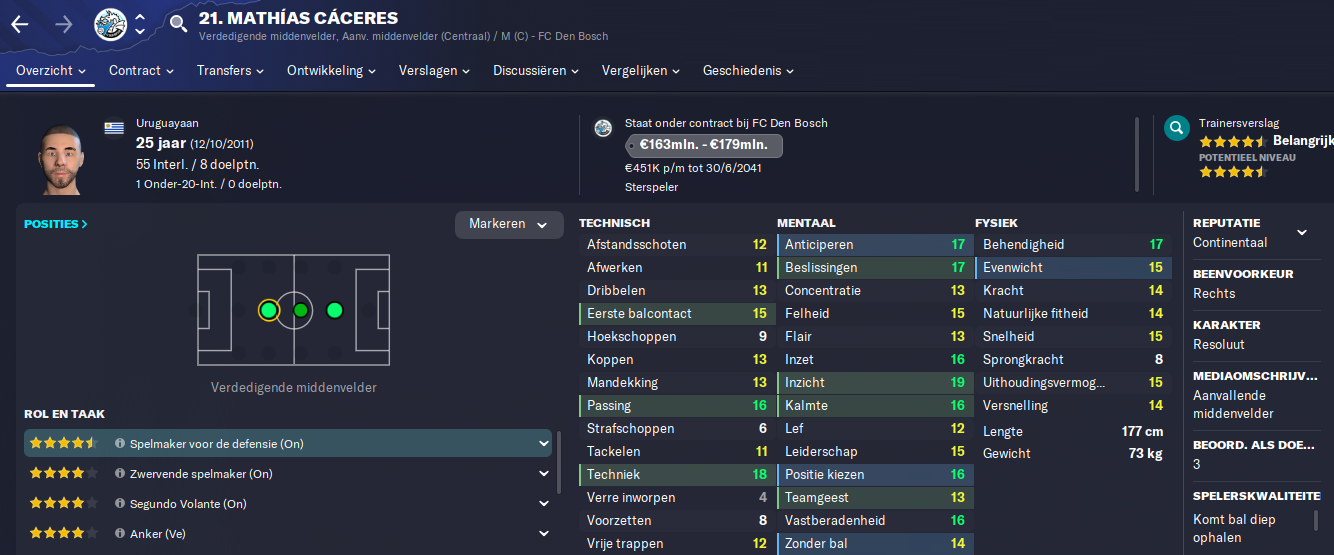This screenshot has height=555, width=1334.
Task: Click info icon beside Segundo Volante
Action: click(x=120, y=504)
